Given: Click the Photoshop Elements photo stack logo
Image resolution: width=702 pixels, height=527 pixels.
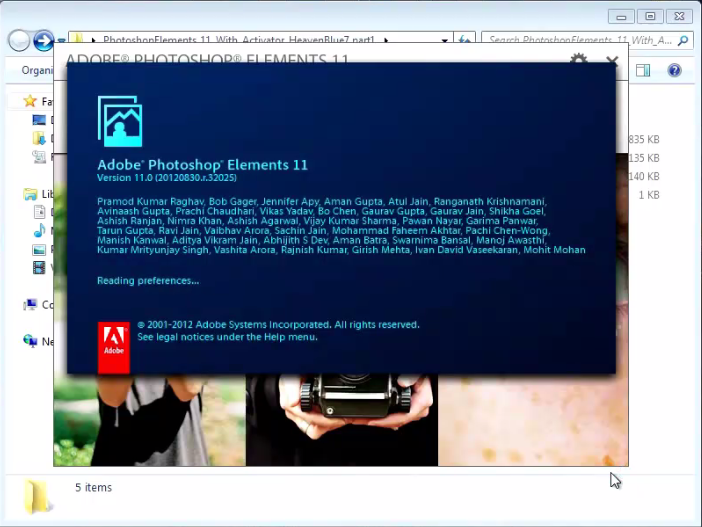Looking at the screenshot, I should tap(119, 122).
